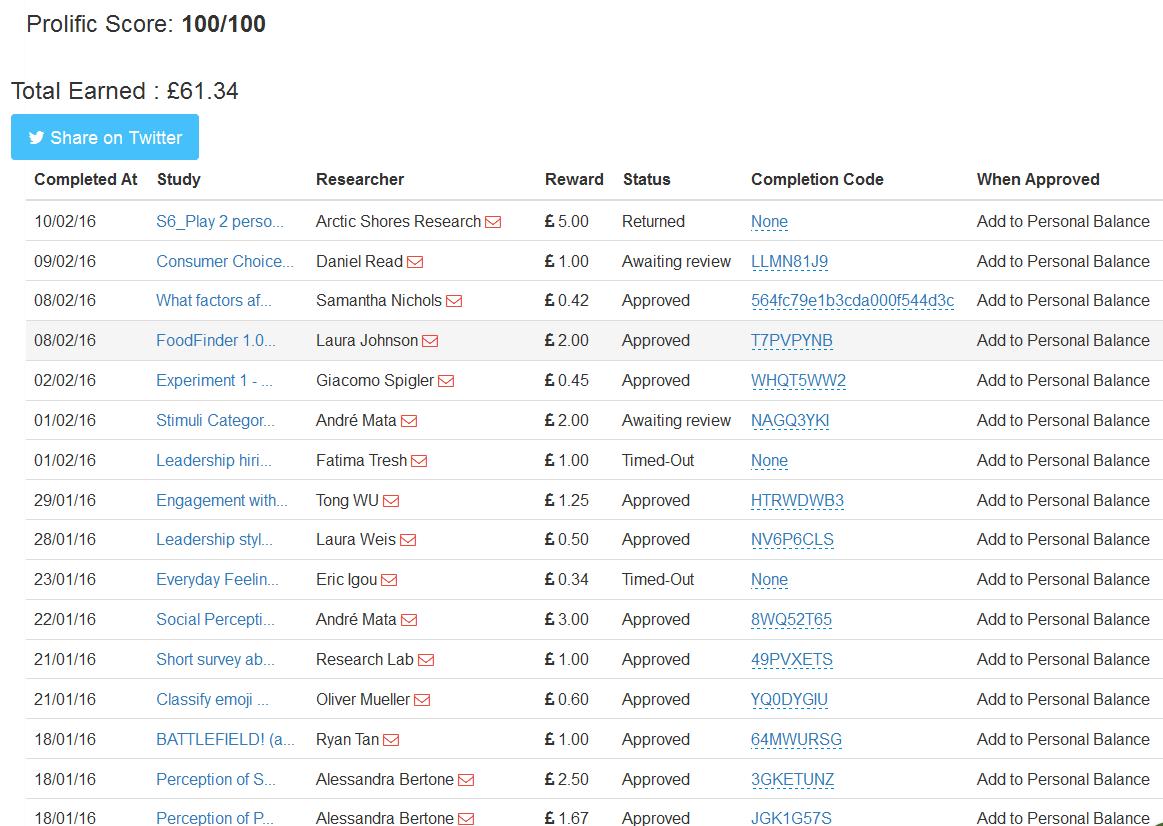The height and width of the screenshot is (826, 1163).
Task: Click envelope icon in Stimuli Categor... row
Action: point(409,421)
